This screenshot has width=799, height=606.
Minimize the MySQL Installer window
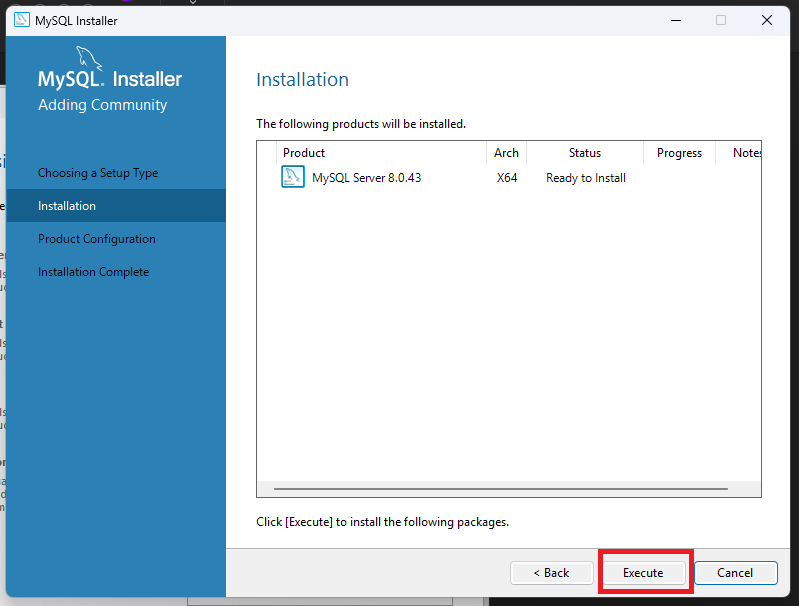click(676, 20)
